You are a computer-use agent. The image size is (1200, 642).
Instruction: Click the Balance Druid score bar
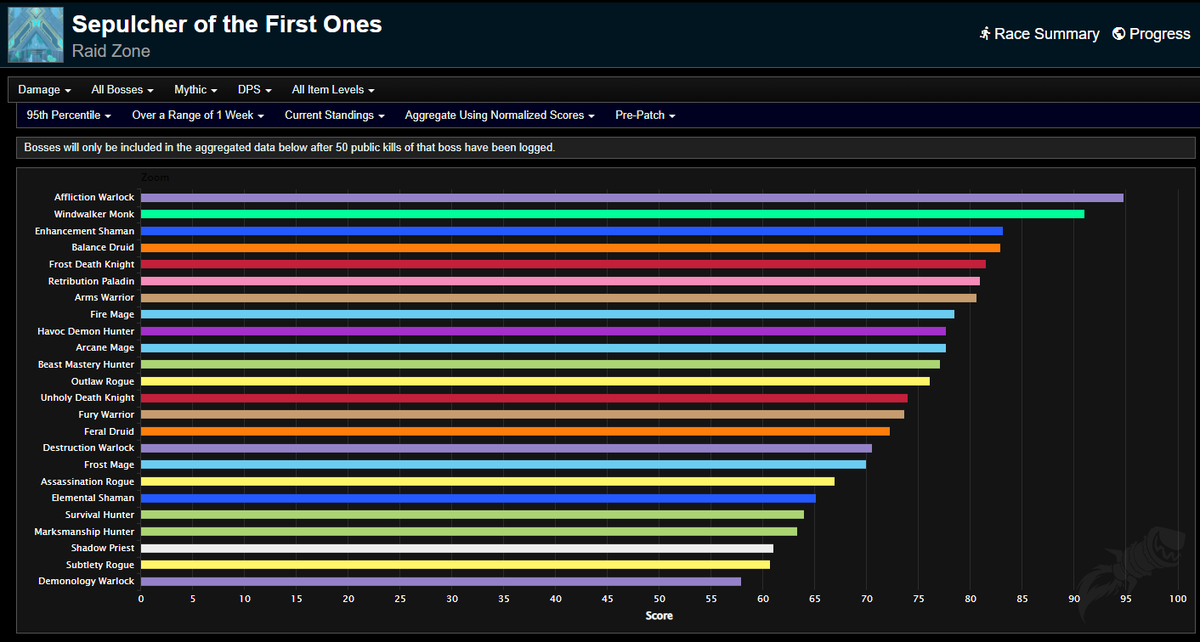[x=570, y=248]
